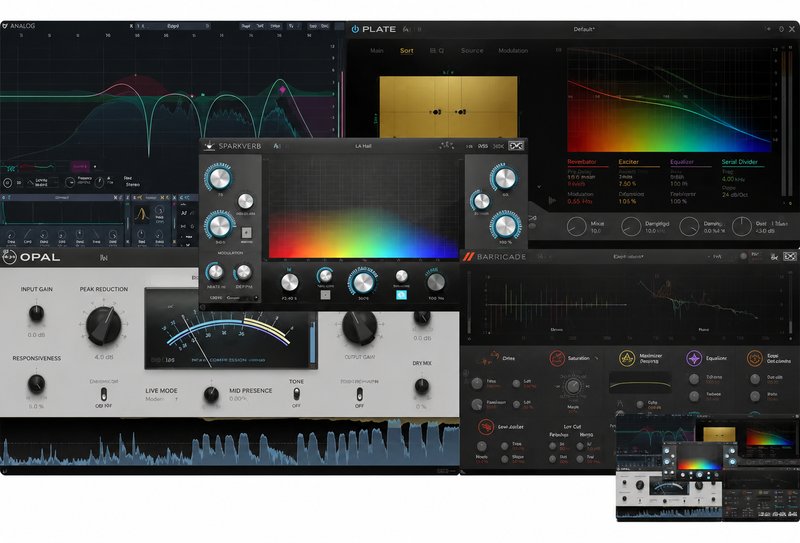Open the Barricade preset menu

[628, 257]
